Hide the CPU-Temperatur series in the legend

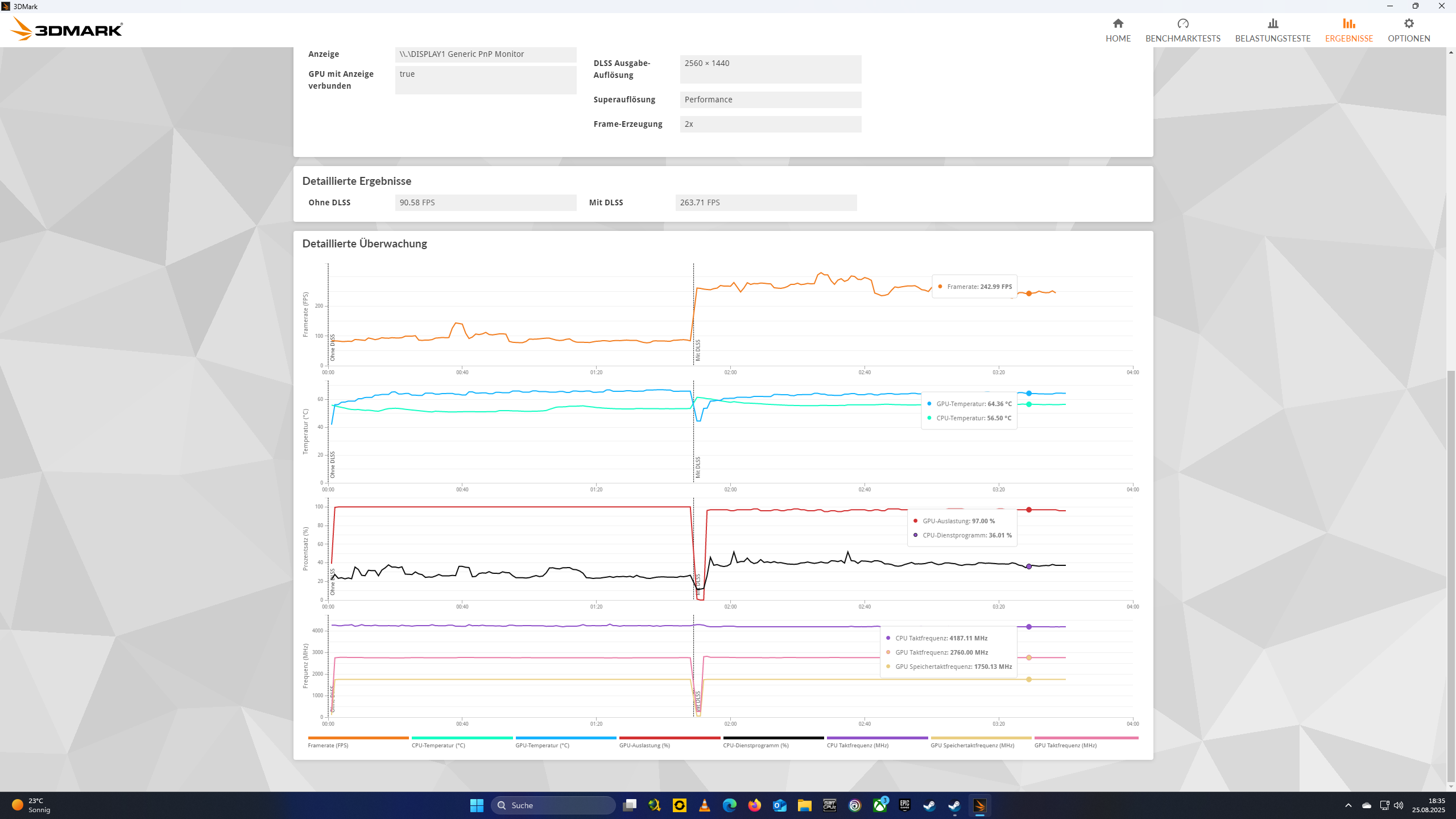[438, 745]
